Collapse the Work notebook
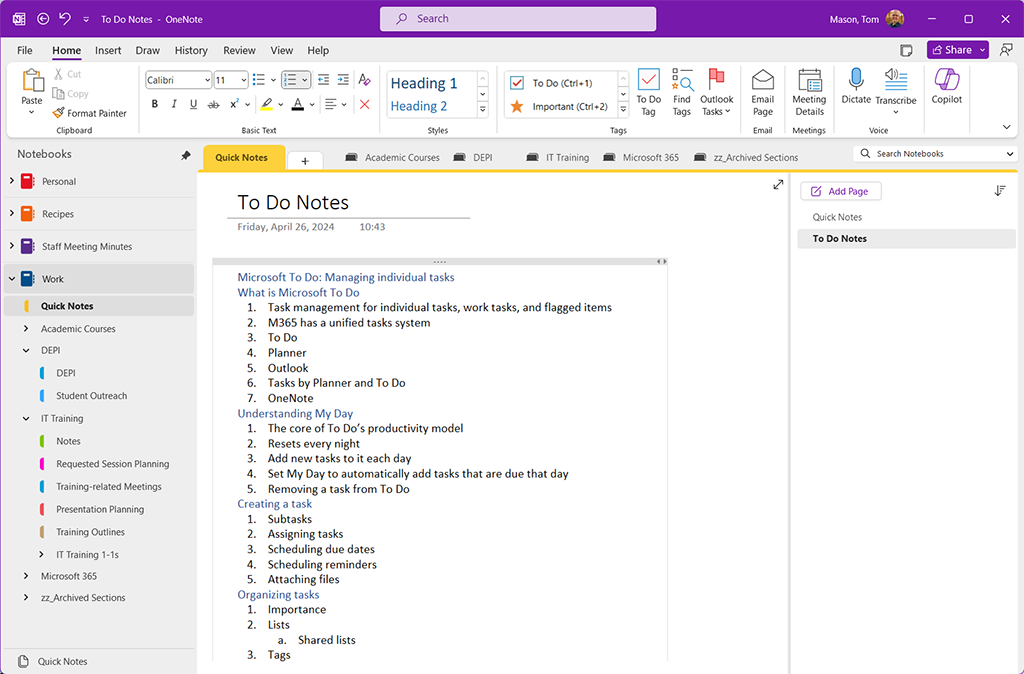The height and width of the screenshot is (674, 1024). [x=10, y=278]
